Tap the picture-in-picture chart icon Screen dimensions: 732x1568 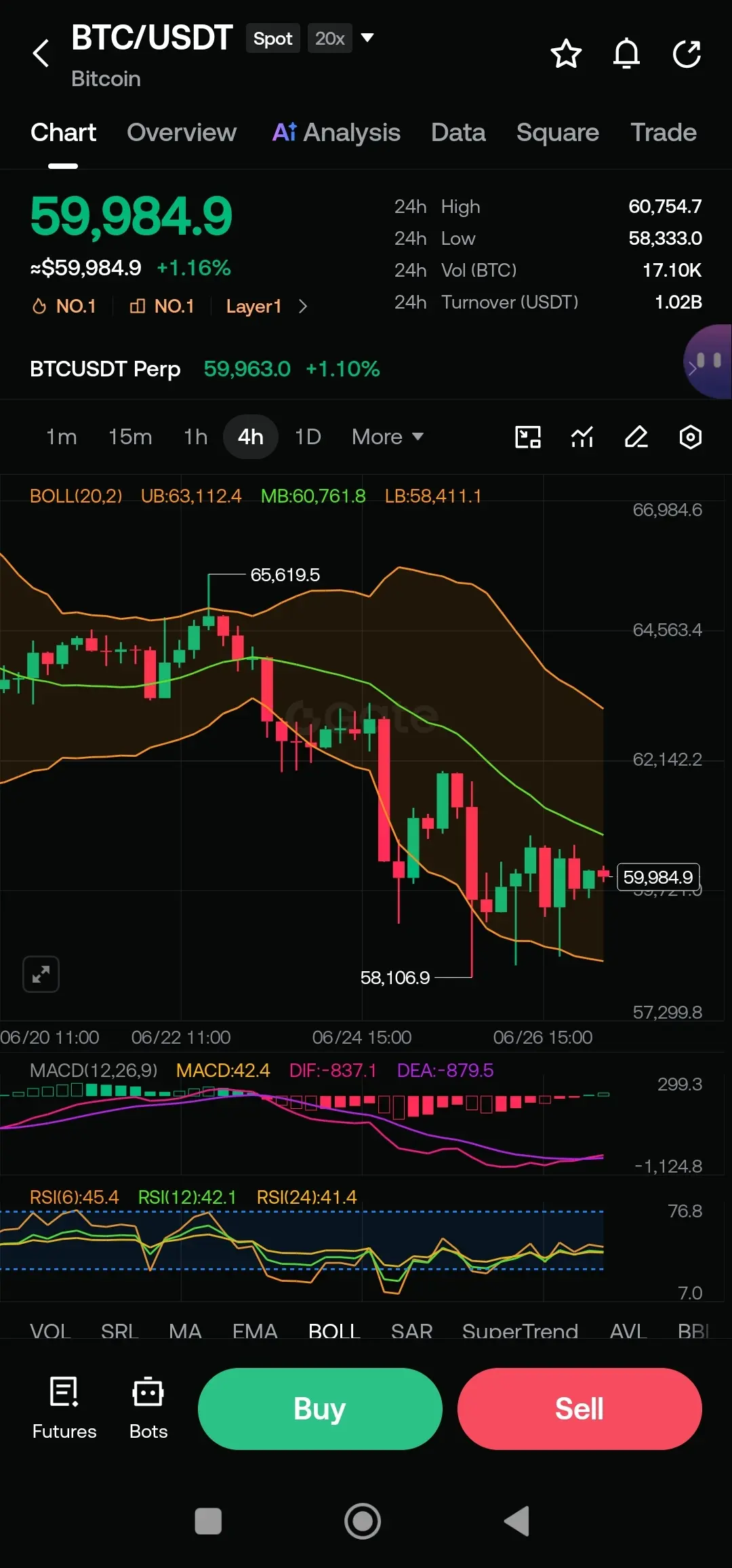point(528,437)
